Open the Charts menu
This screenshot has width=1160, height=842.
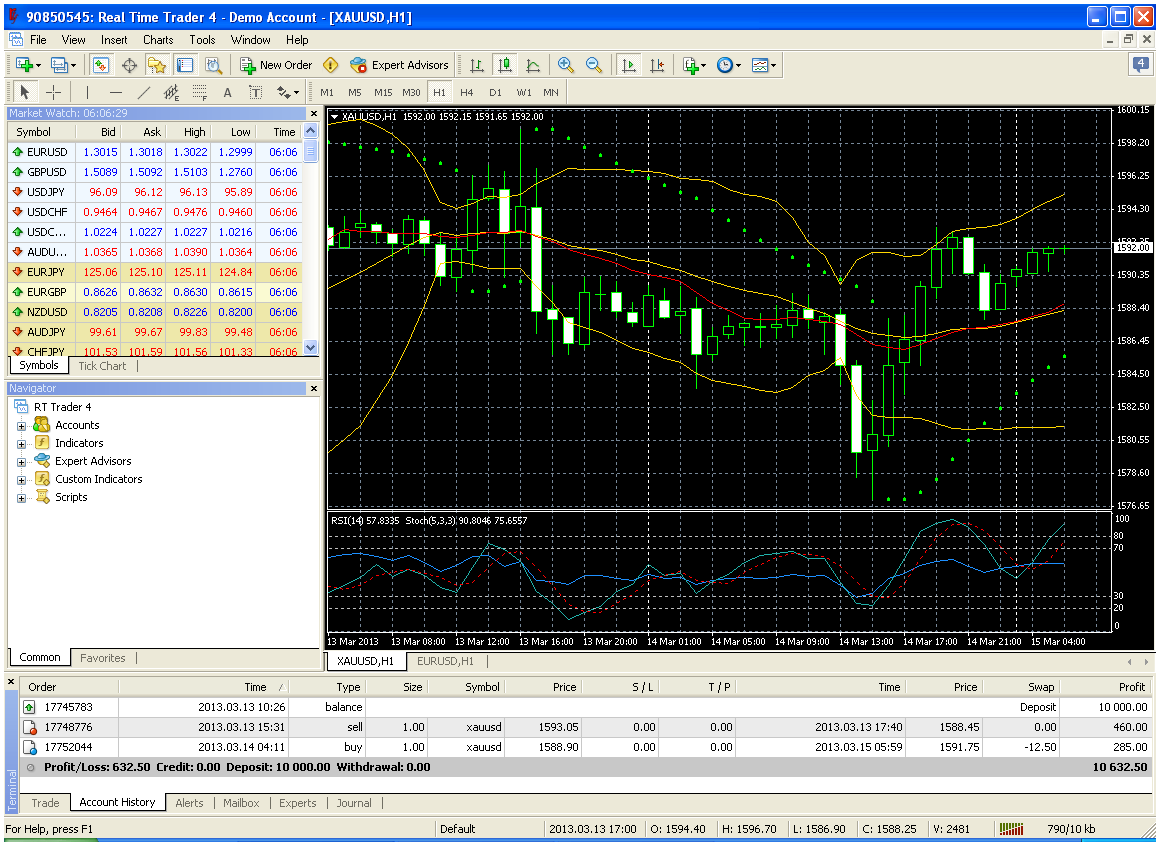158,40
